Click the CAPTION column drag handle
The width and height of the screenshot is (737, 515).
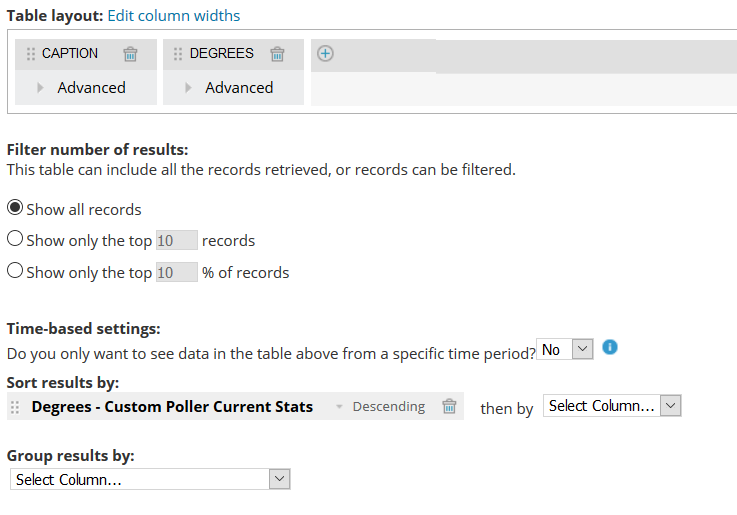click(30, 54)
